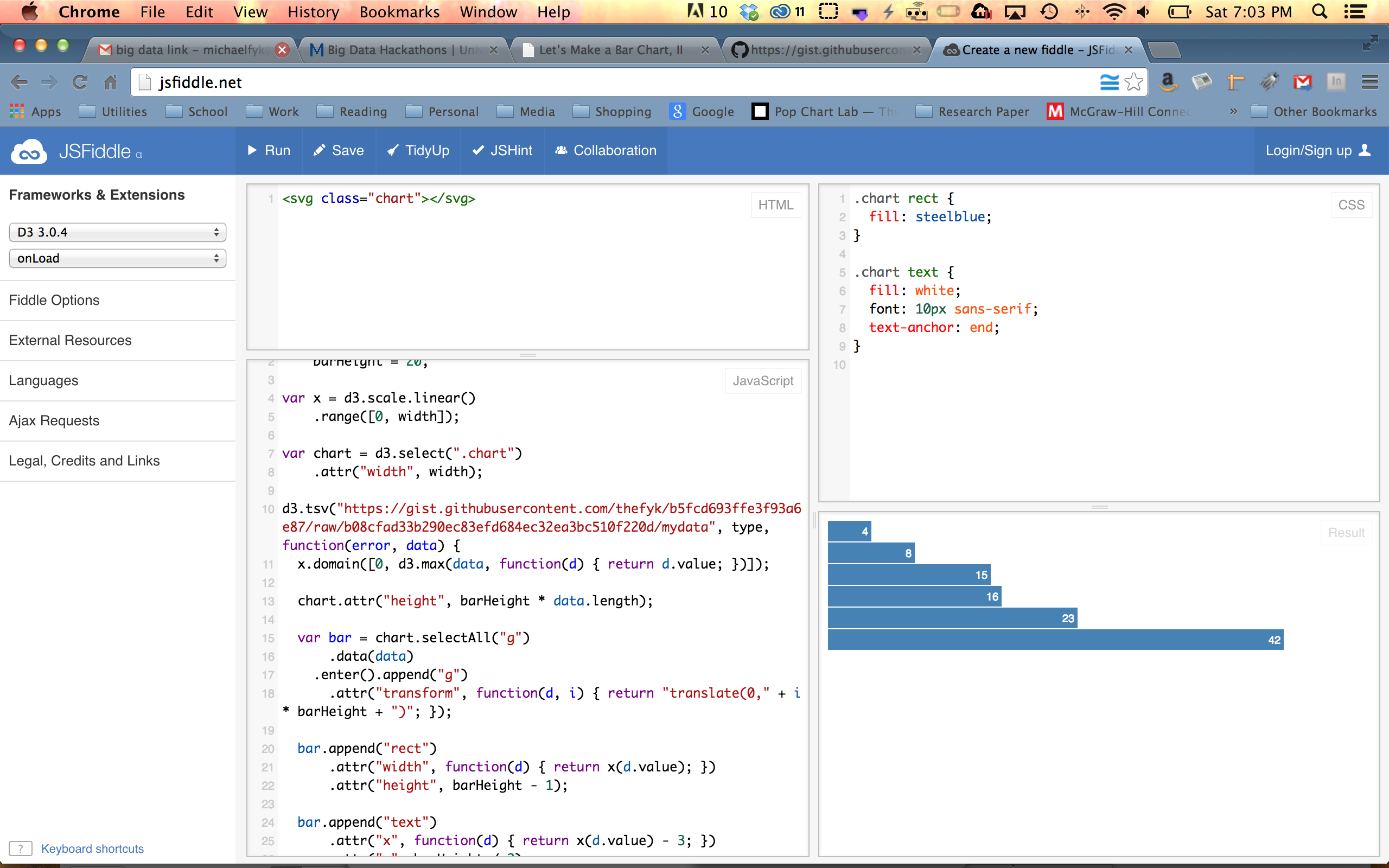
Task: Open the History menu
Action: click(x=314, y=11)
